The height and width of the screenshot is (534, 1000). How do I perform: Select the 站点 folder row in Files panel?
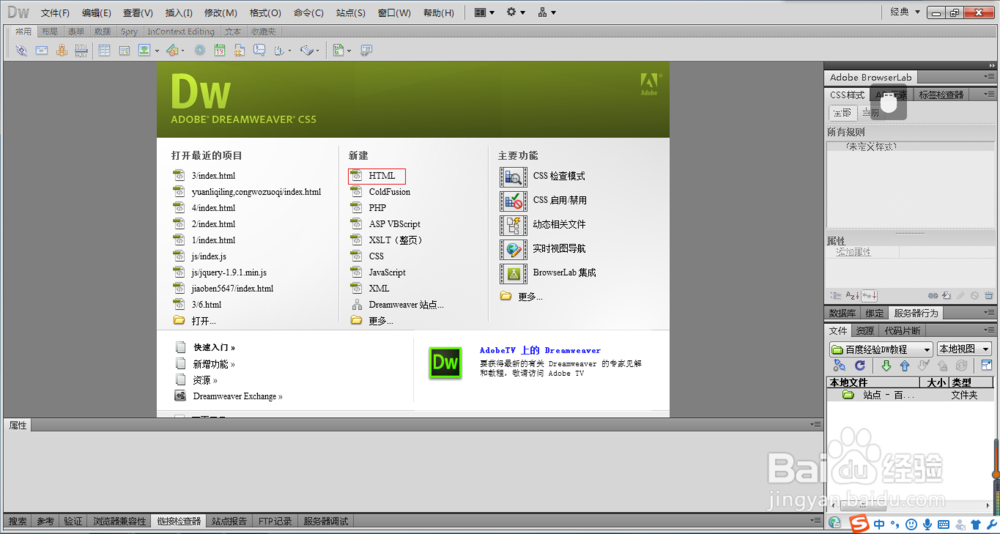[909, 395]
